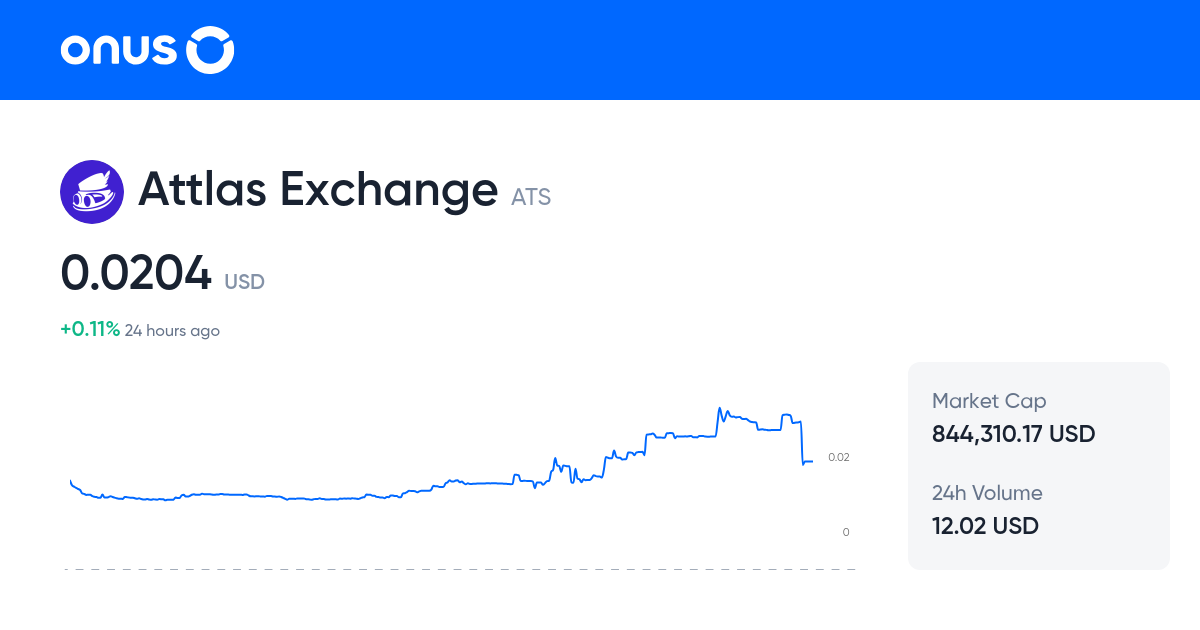
Task: Select the blue header banner bar
Action: 600,50
